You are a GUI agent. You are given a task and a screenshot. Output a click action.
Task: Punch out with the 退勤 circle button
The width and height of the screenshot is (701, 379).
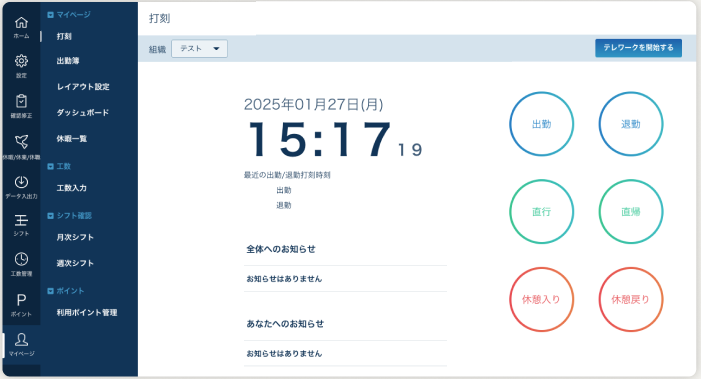[x=631, y=124]
